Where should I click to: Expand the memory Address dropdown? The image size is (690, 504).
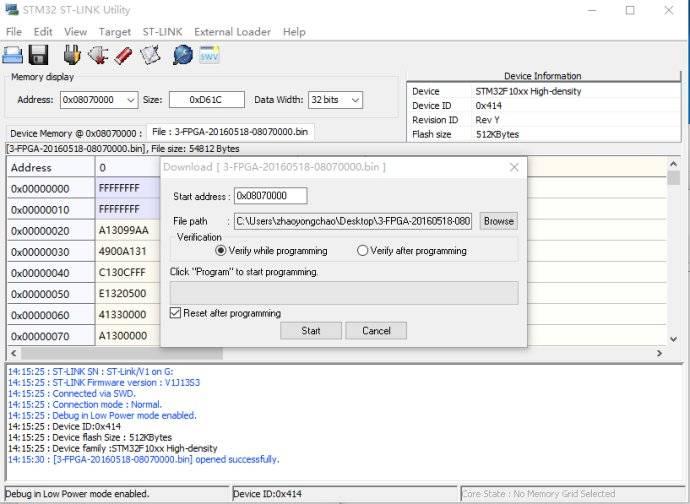pos(131,100)
